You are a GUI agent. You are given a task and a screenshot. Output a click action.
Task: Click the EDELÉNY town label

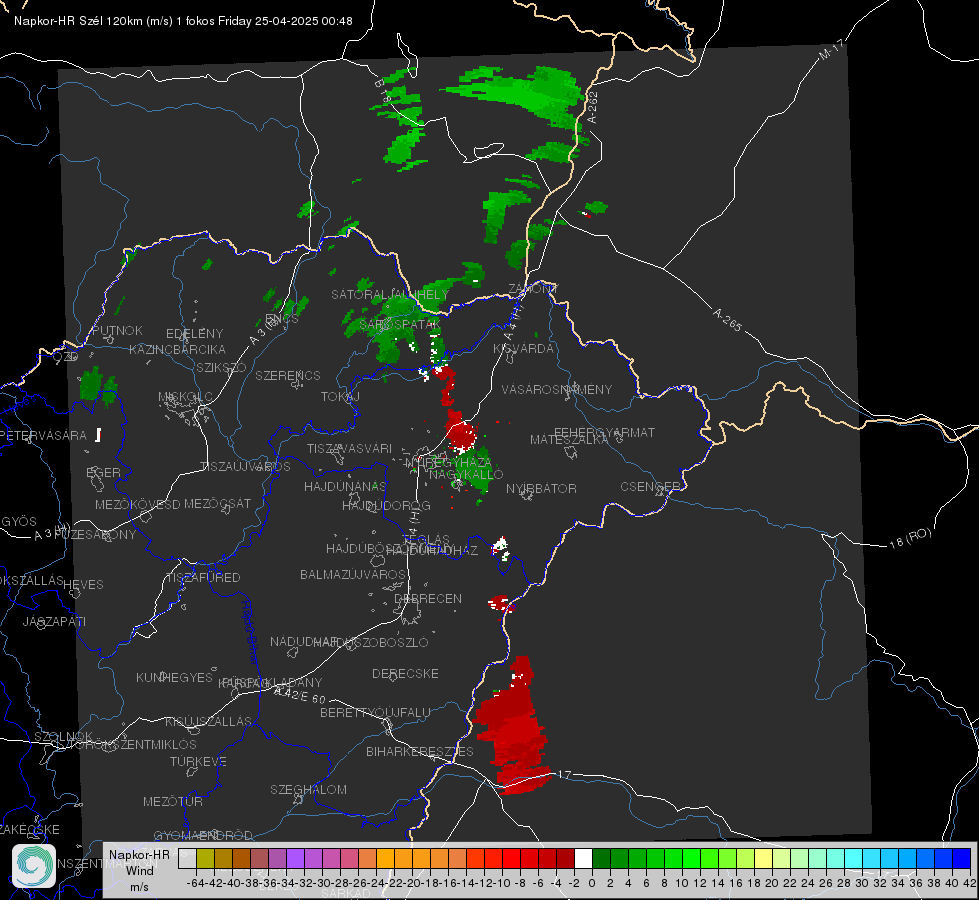(x=194, y=334)
